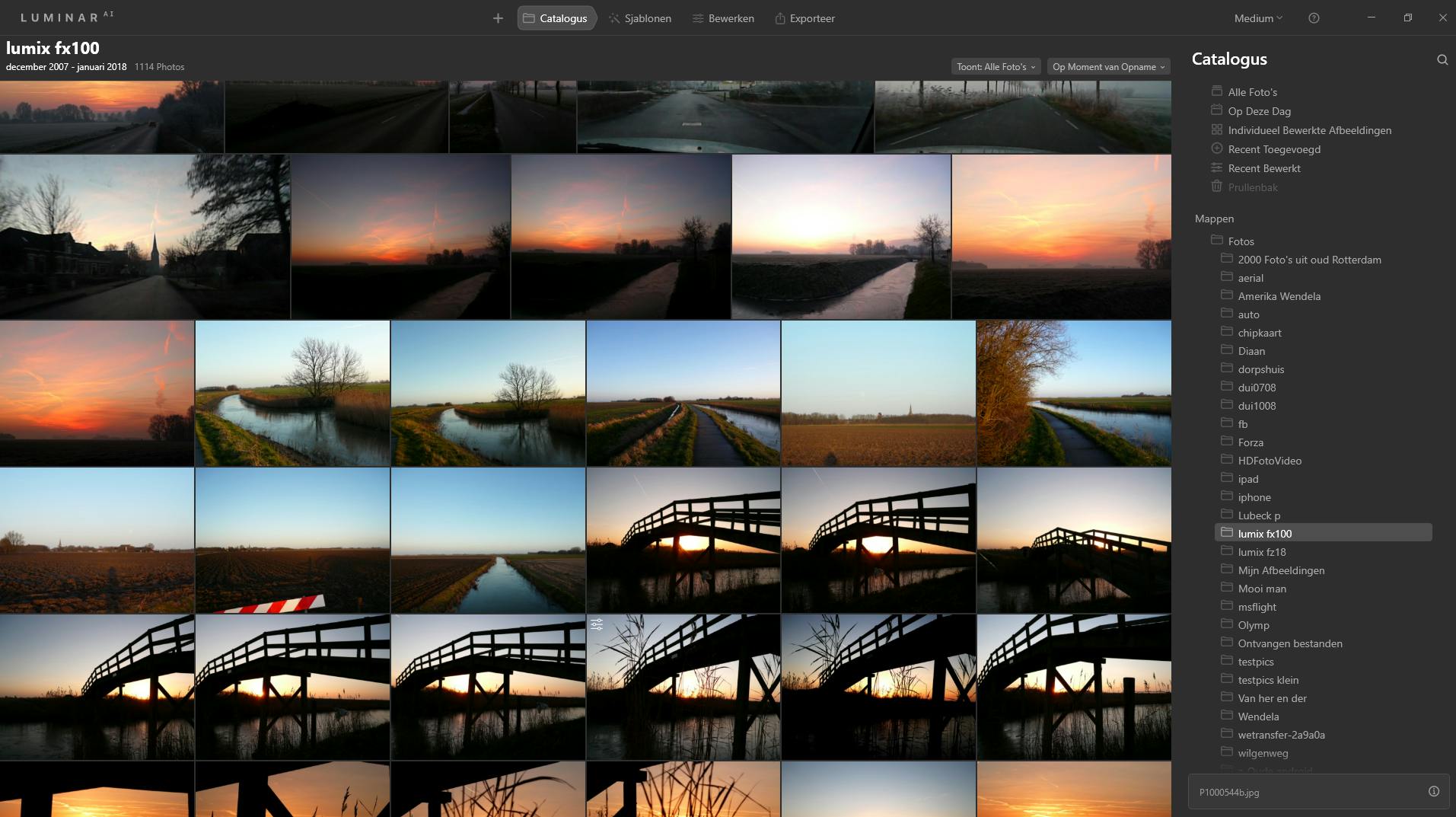Click the folder icon next to fb
1456x817 pixels.
pyautogui.click(x=1227, y=423)
